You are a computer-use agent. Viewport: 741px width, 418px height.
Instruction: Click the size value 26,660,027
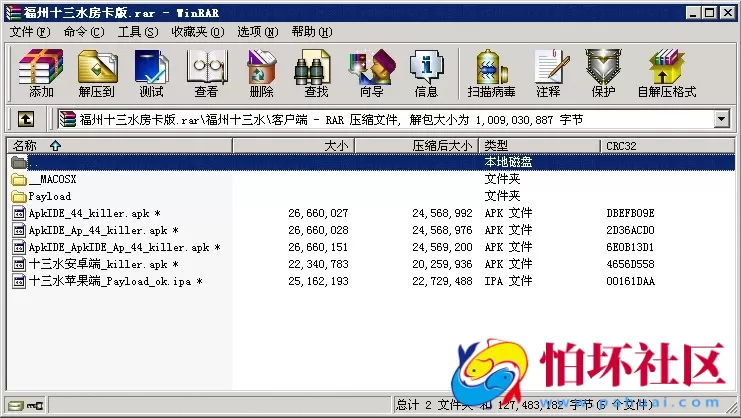coord(318,213)
